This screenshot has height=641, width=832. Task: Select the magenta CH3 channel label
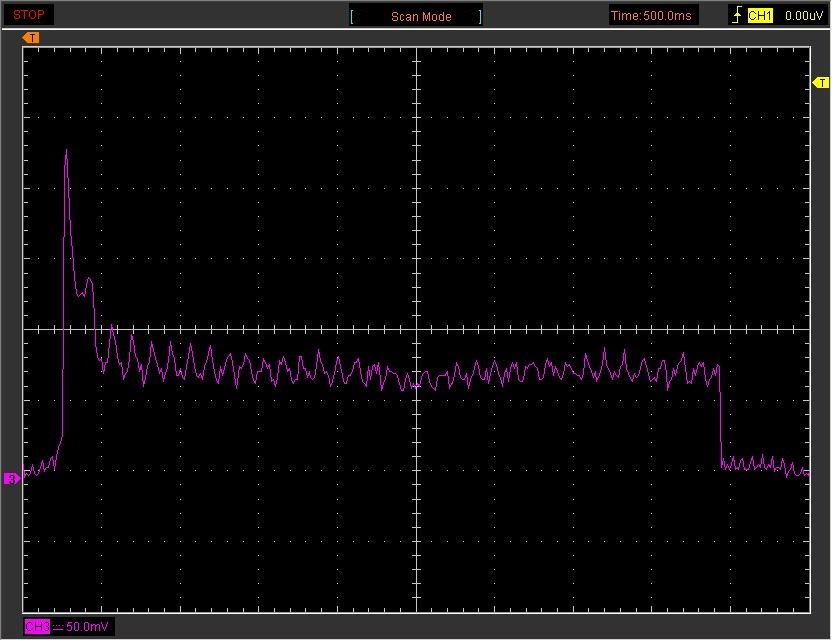[x=36, y=627]
